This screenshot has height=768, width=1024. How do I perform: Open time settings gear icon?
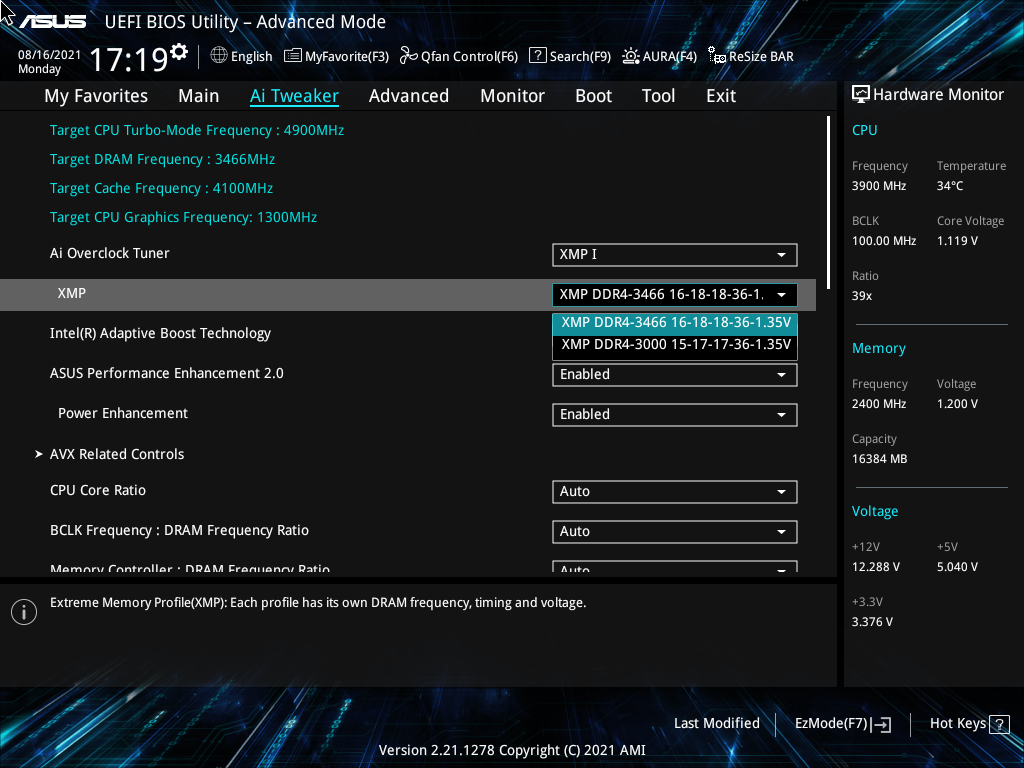(179, 52)
